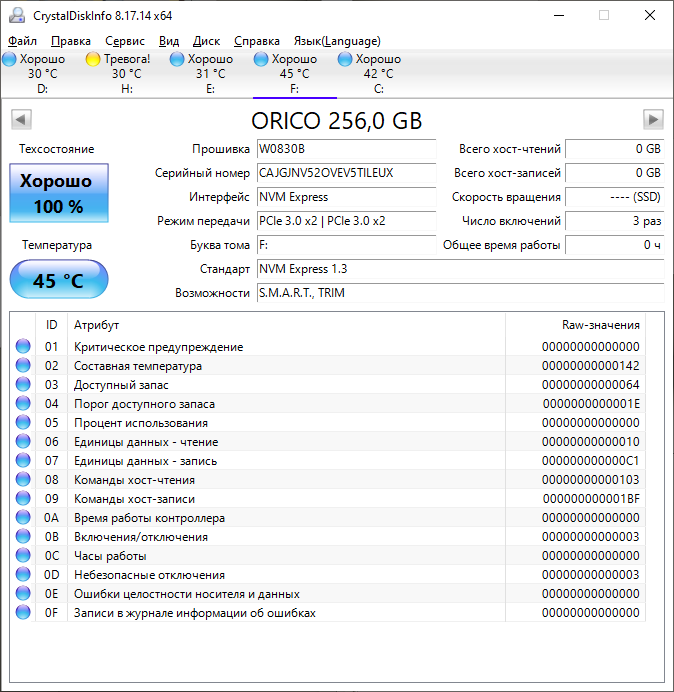Click the status orb for attribute 05

pos(23,422)
